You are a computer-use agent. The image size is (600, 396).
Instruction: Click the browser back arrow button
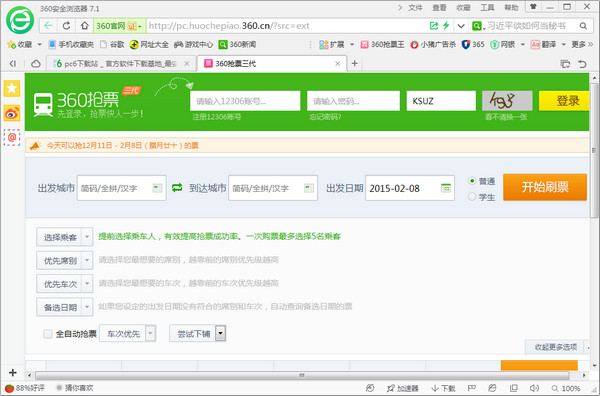pyautogui.click(x=48, y=26)
